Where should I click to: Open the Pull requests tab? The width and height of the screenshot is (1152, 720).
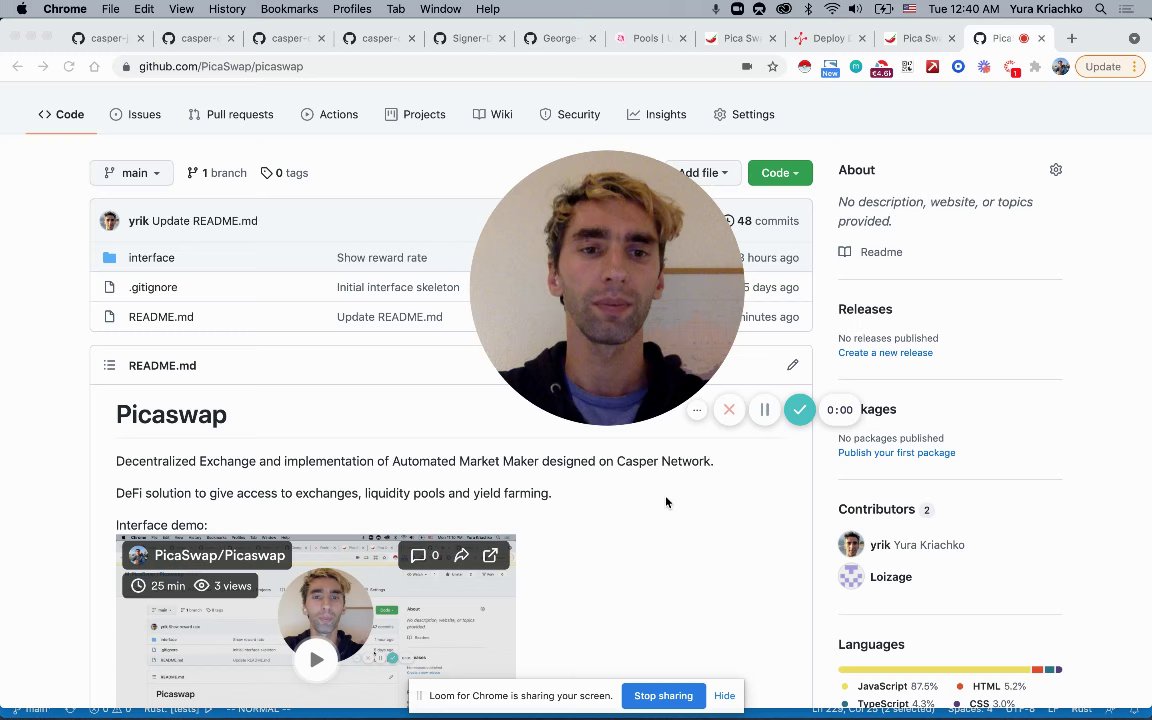coord(231,115)
